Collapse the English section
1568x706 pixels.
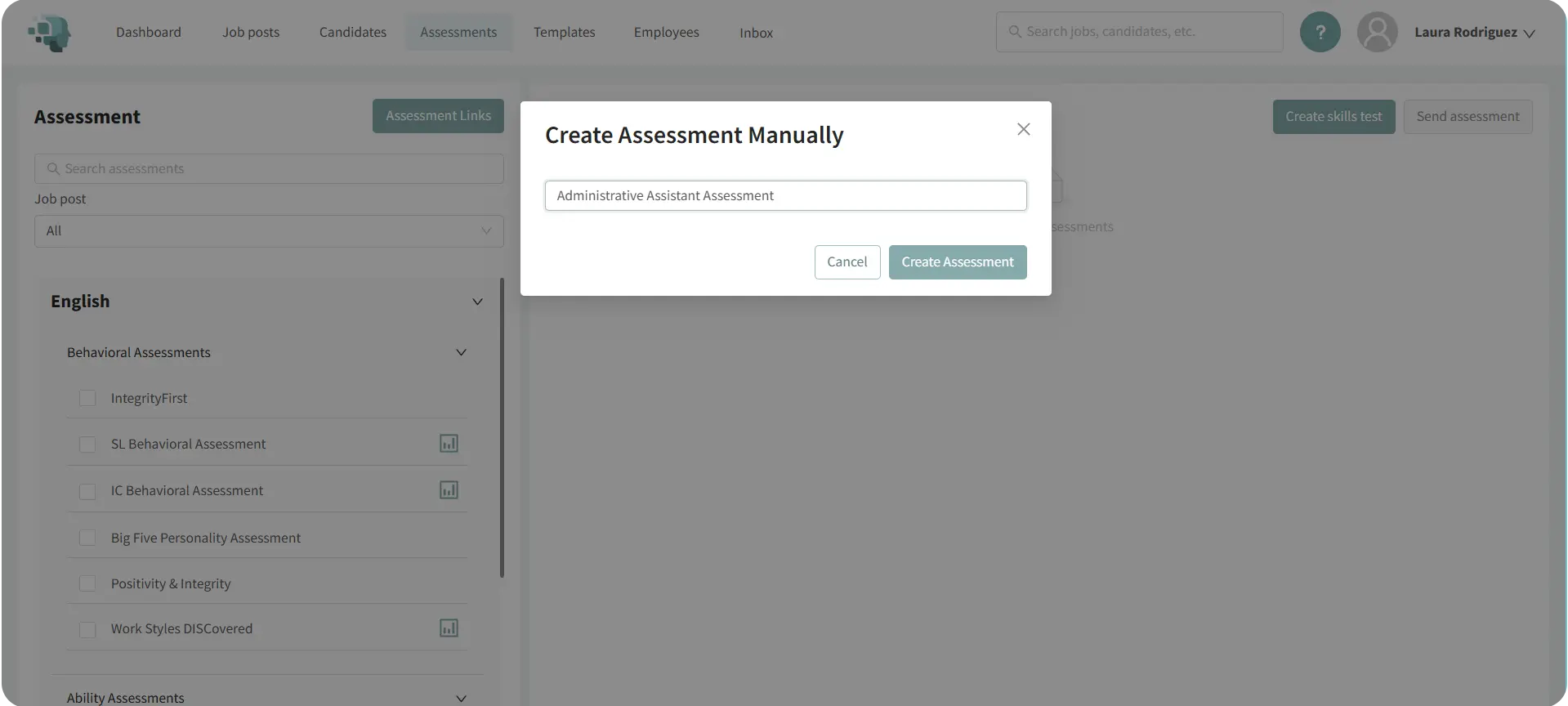tap(477, 302)
